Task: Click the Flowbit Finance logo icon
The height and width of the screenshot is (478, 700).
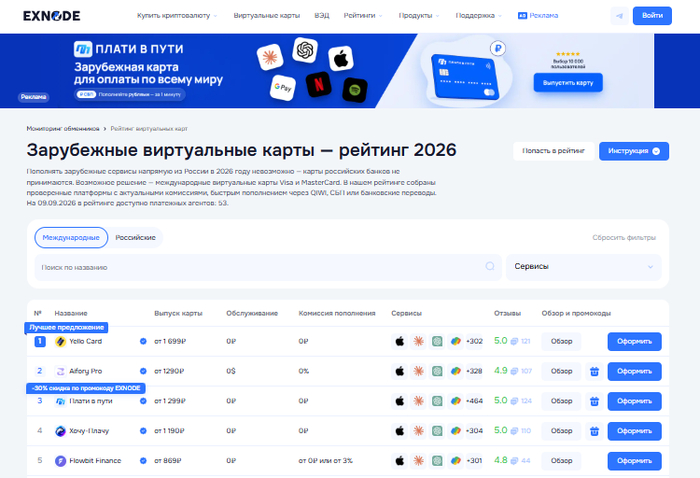Action: [60, 461]
